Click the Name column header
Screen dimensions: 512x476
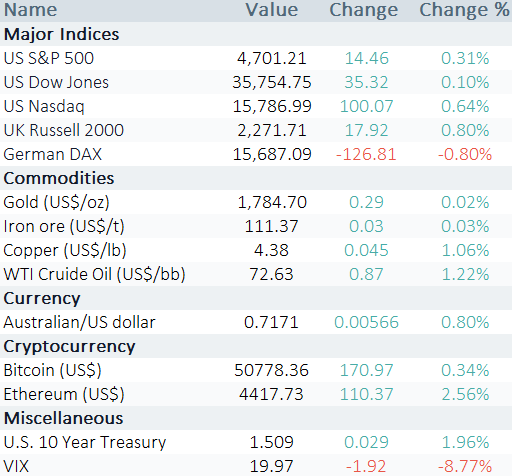point(30,10)
